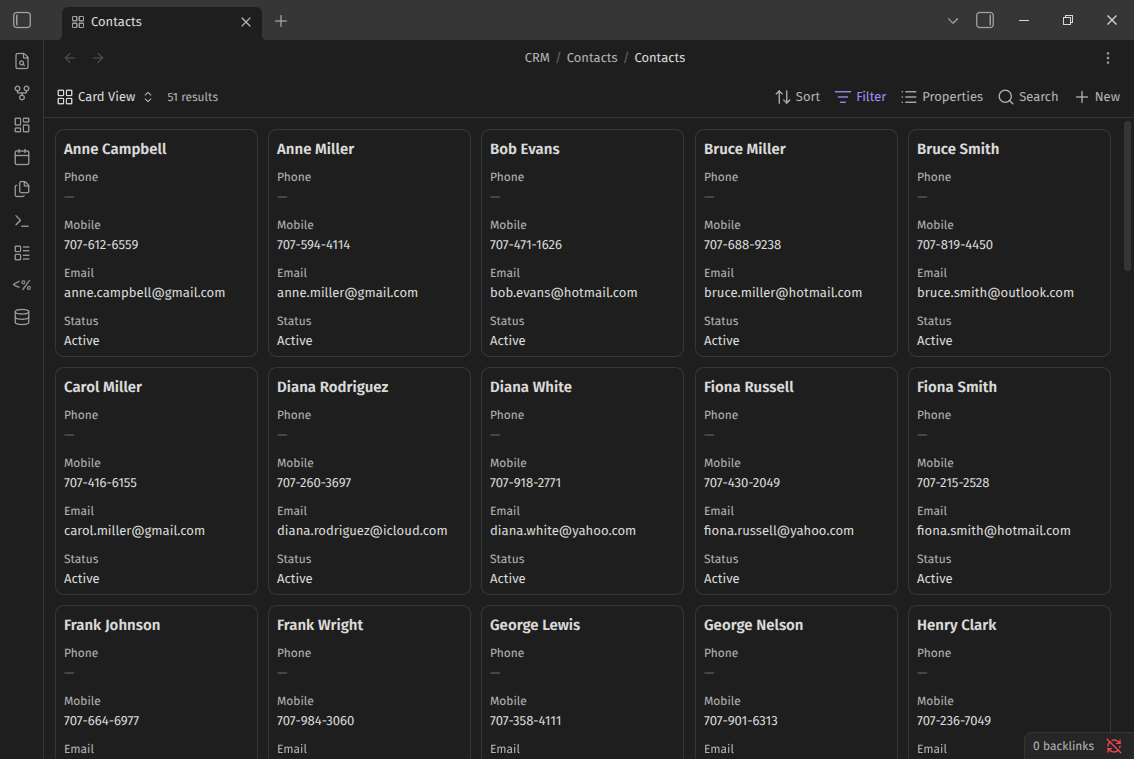
Task: Open the Properties settings
Action: (x=942, y=97)
